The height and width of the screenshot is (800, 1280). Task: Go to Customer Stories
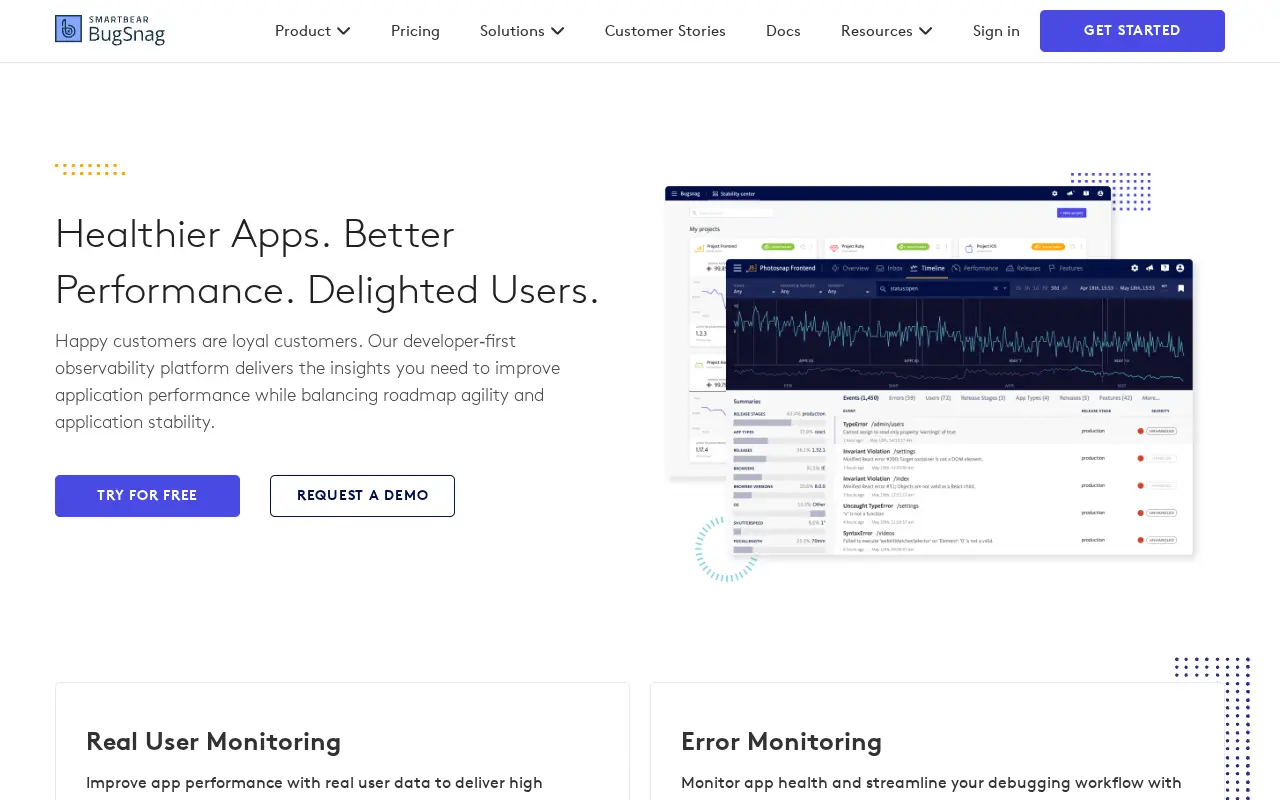[665, 31]
